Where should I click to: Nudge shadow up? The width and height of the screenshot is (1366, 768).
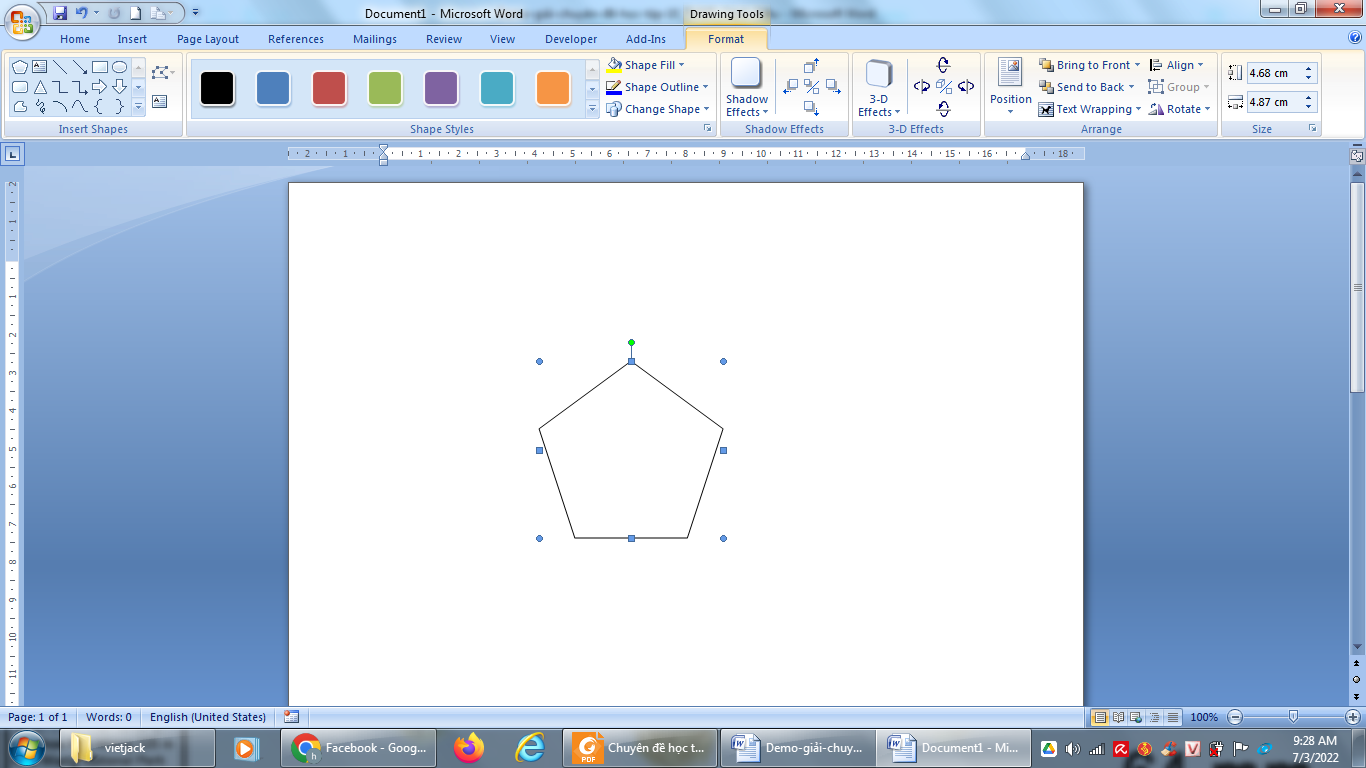tap(811, 66)
